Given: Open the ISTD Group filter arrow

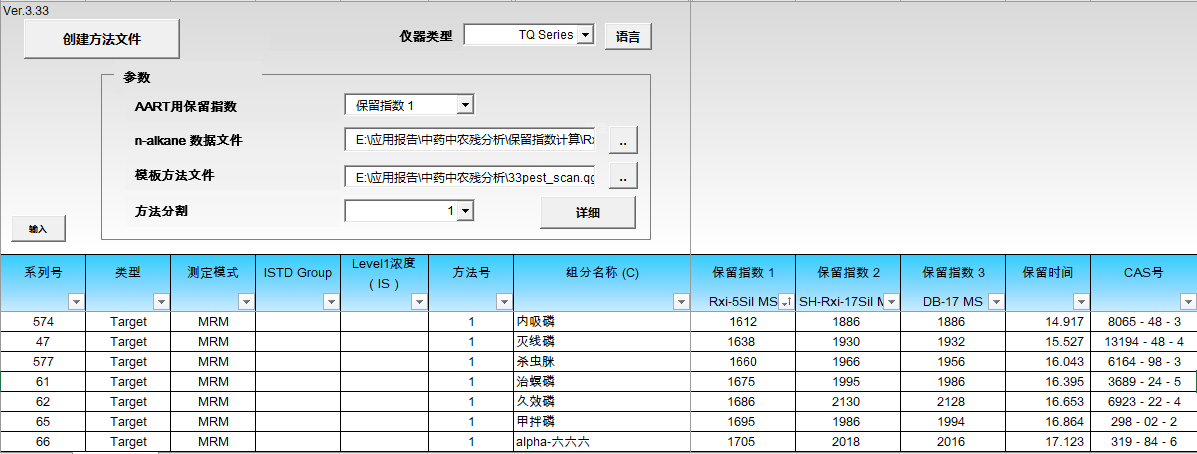Looking at the screenshot, I should (331, 301).
